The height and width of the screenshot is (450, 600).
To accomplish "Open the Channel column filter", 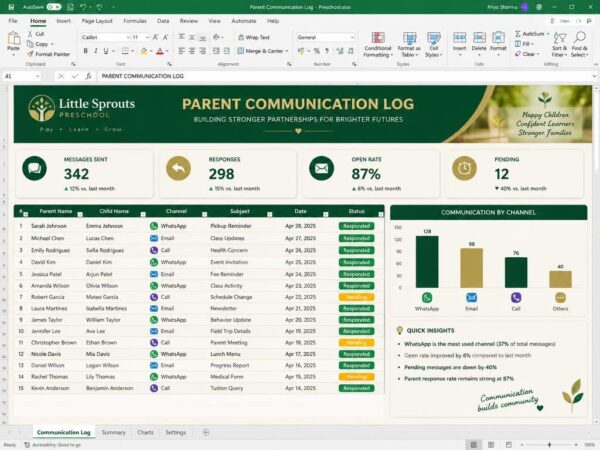I will coord(204,214).
